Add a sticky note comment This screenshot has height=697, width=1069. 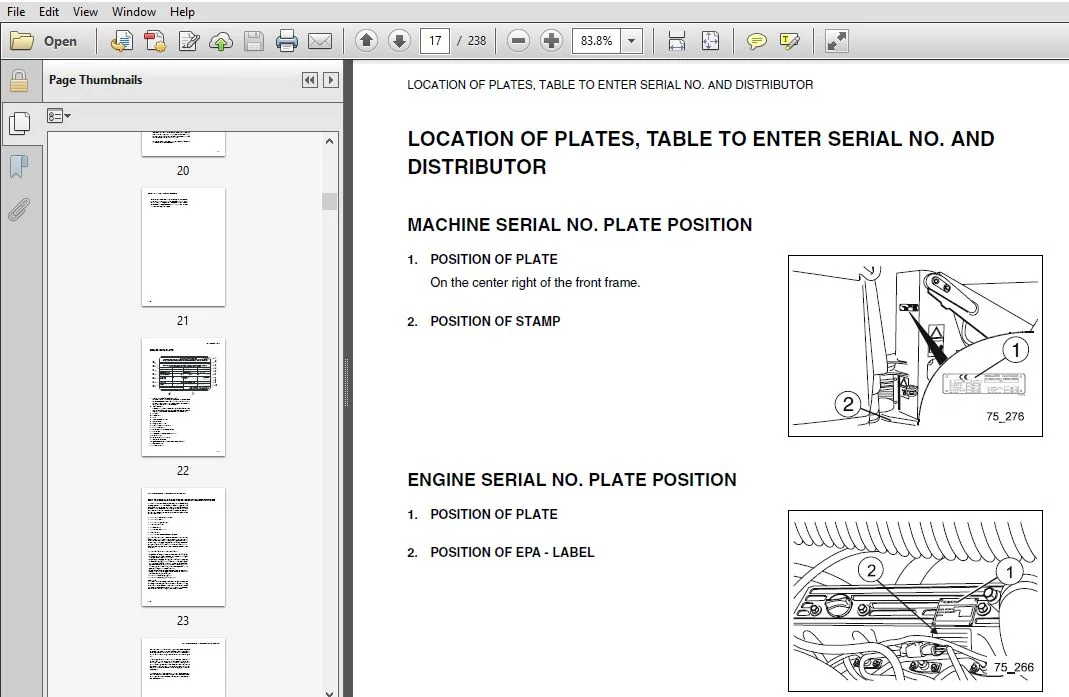[x=756, y=41]
